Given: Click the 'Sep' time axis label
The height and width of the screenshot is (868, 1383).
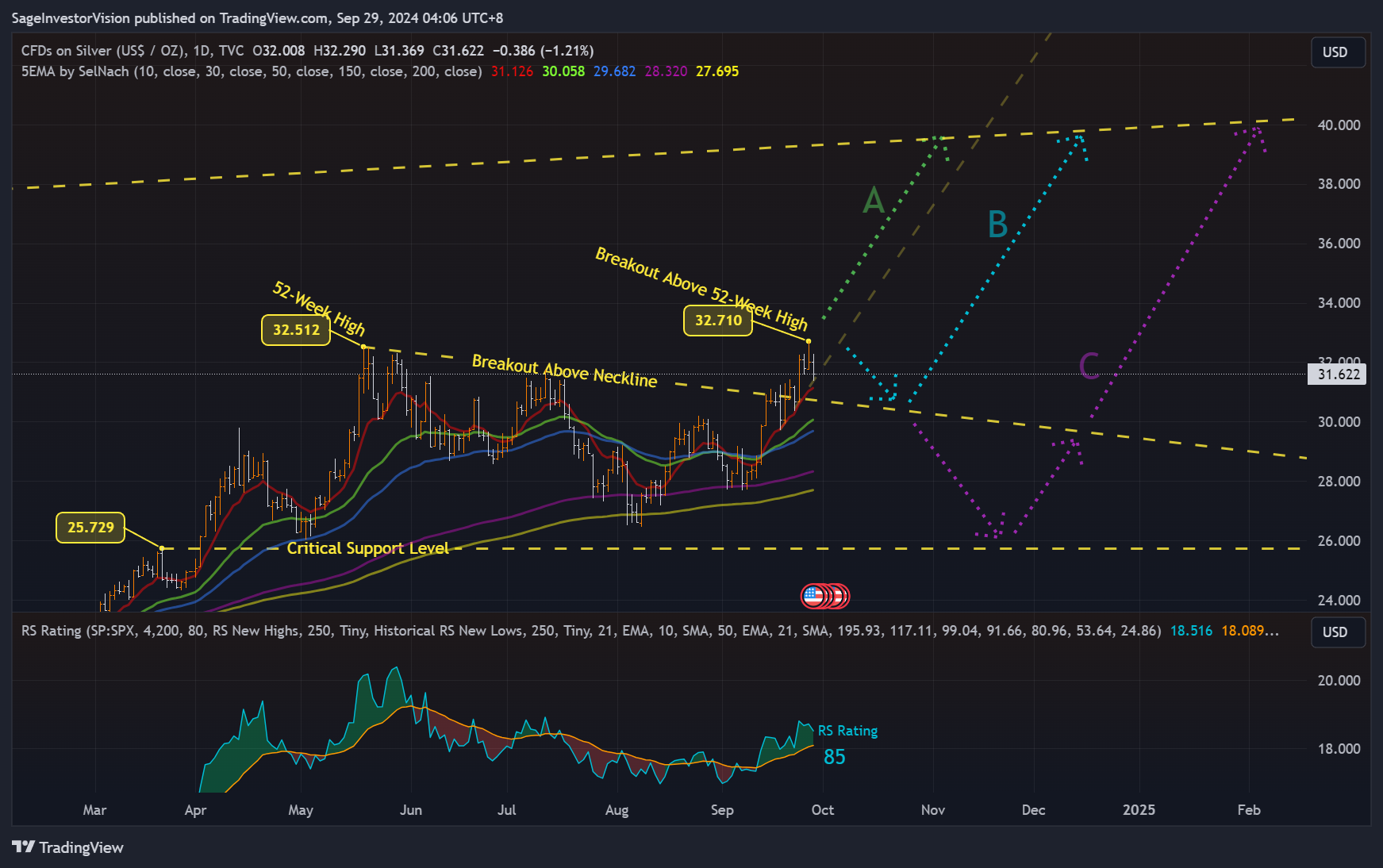Looking at the screenshot, I should [x=722, y=810].
